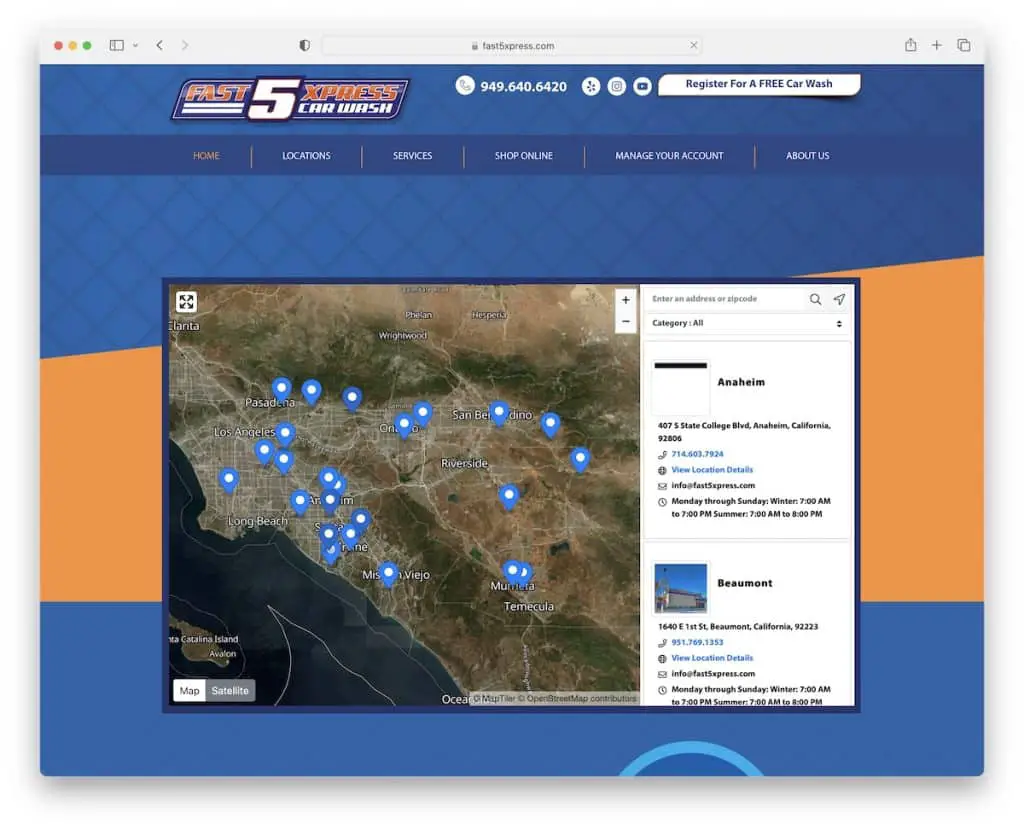Click Anaheim info@fast5xpress.com email
The width and height of the screenshot is (1024, 829).
713,485
